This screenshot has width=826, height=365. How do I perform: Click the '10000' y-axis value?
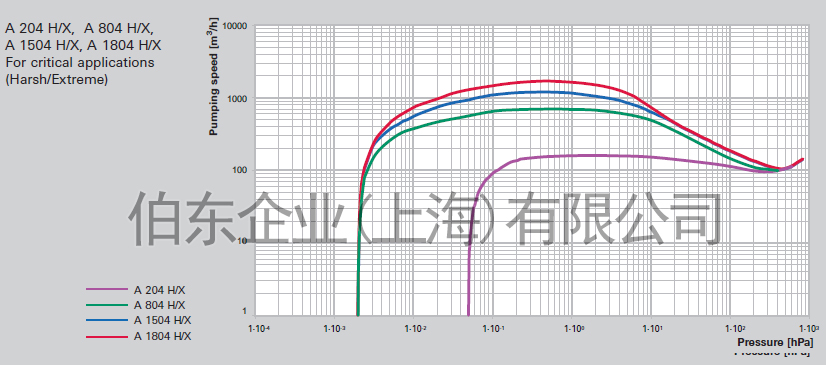(235, 26)
